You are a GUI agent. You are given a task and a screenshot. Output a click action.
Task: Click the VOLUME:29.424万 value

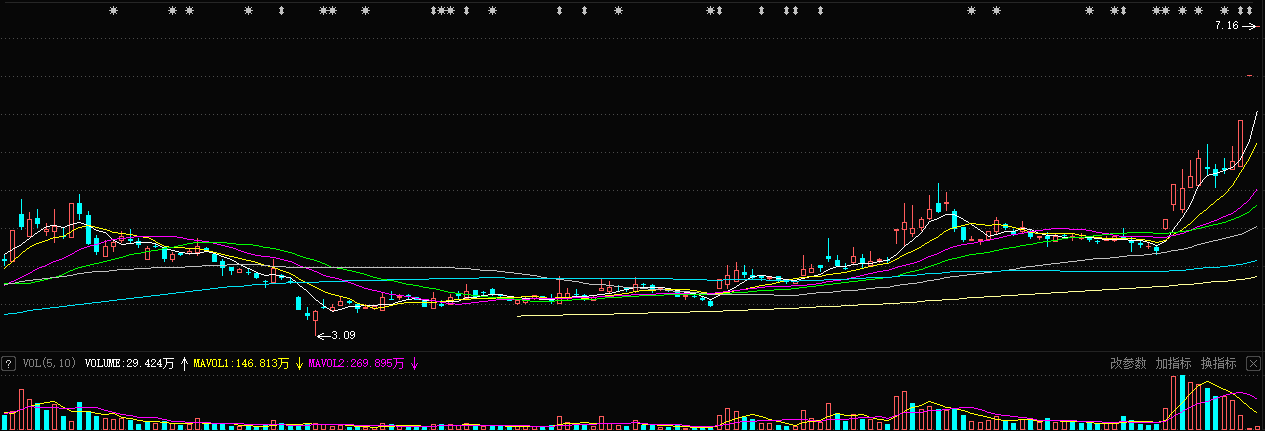(130, 364)
